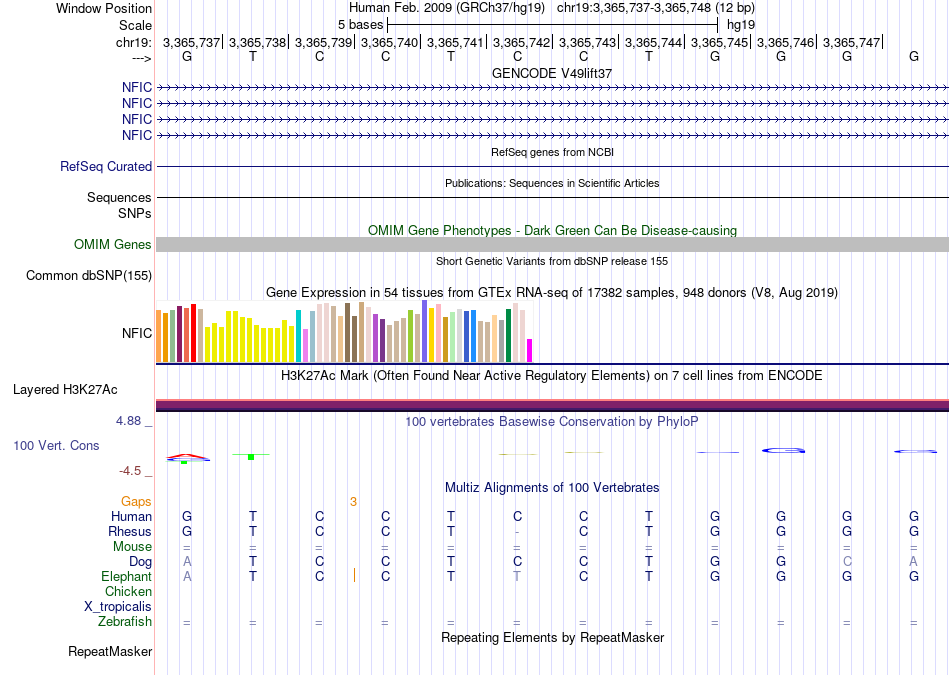The height and width of the screenshot is (675, 950).
Task: Click the "--->" sequence direction label
Action: tap(141, 58)
